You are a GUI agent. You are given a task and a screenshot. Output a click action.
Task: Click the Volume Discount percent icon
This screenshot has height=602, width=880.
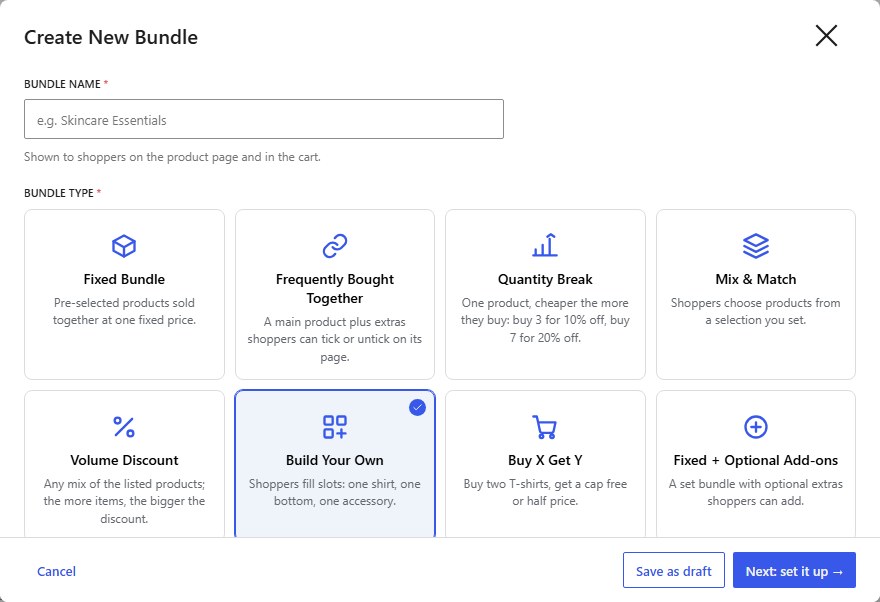click(x=124, y=427)
